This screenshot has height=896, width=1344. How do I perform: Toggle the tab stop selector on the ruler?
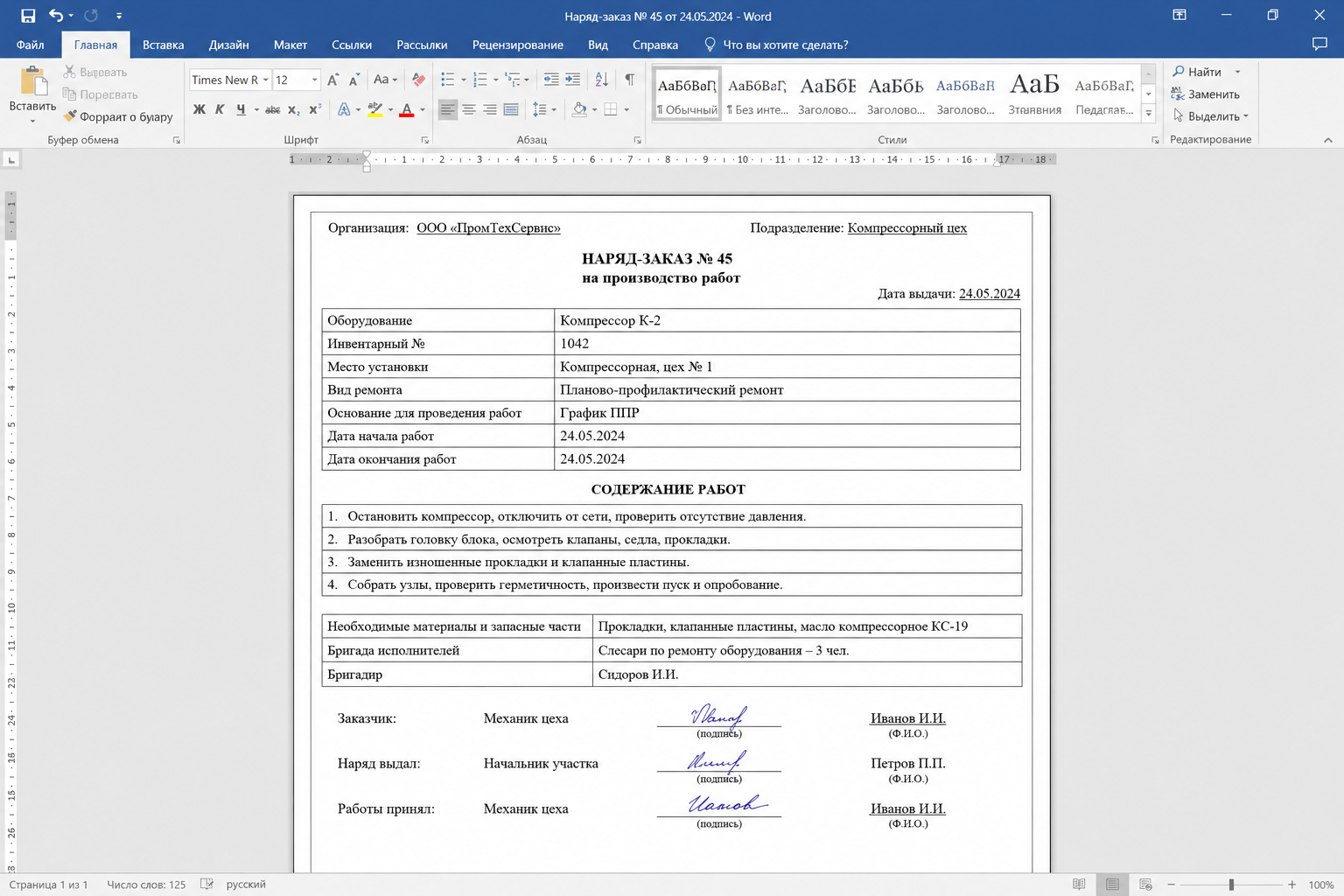pos(10,159)
